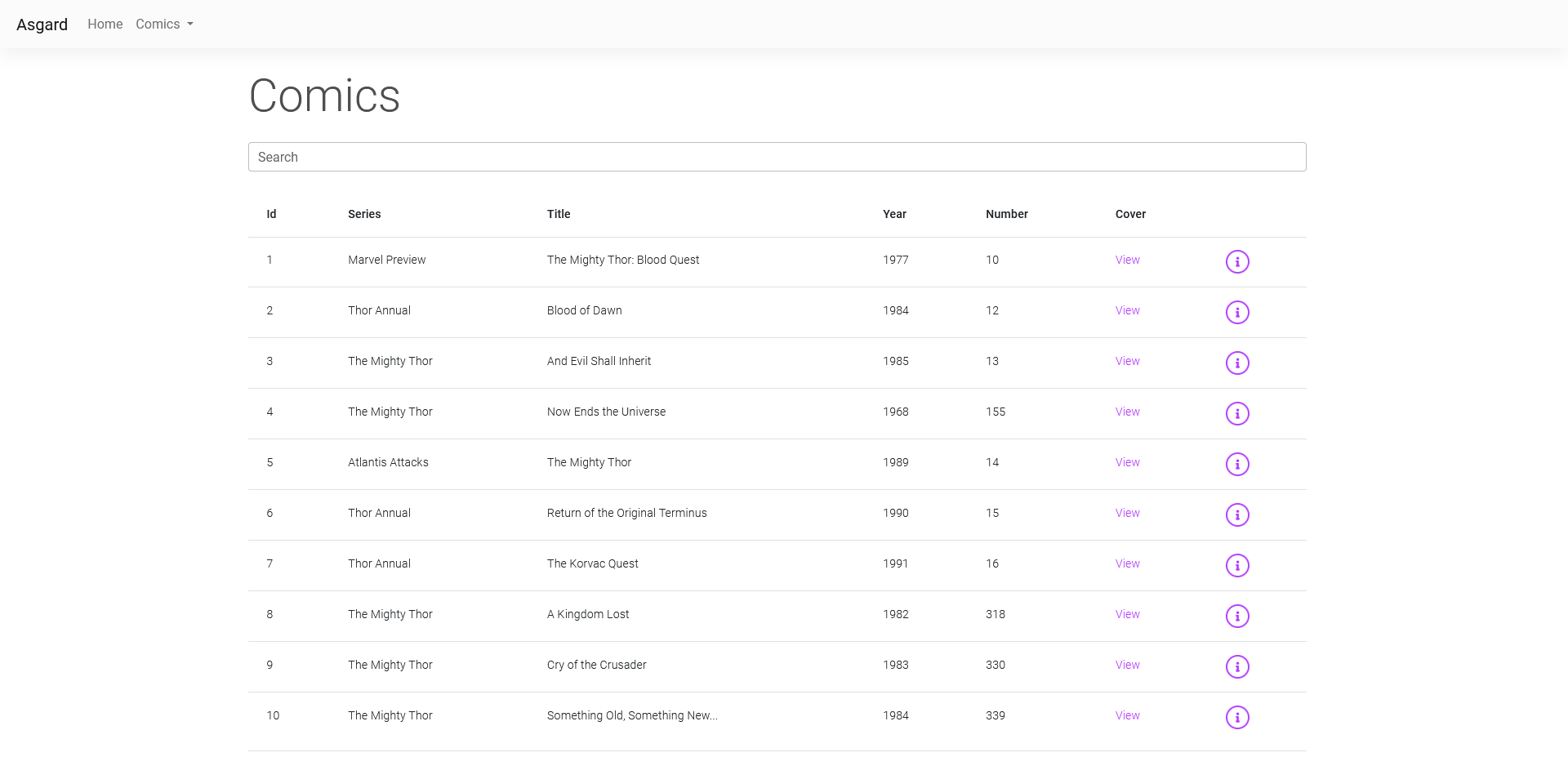Click the Blood of Dawn title

[x=584, y=310]
